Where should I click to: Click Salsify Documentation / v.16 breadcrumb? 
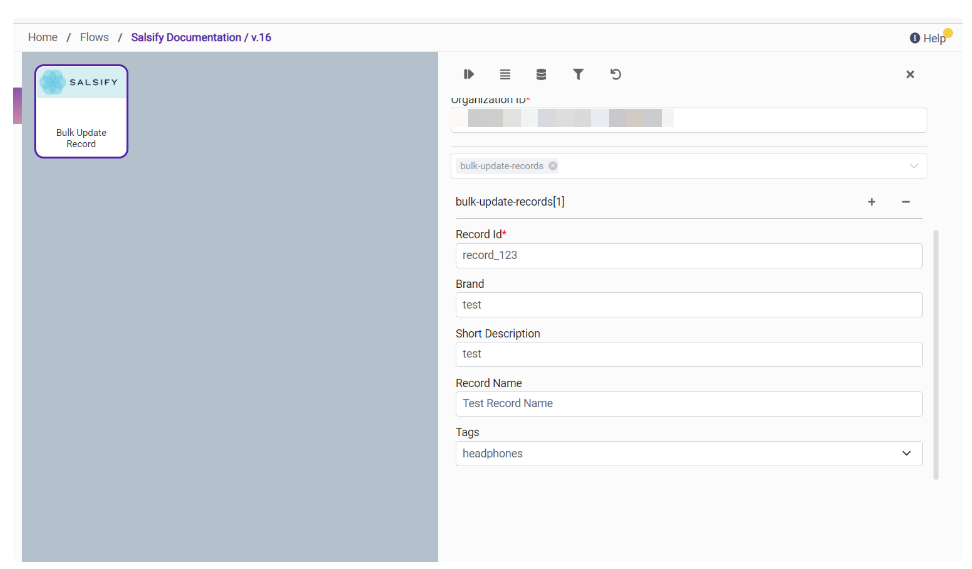tap(201, 37)
